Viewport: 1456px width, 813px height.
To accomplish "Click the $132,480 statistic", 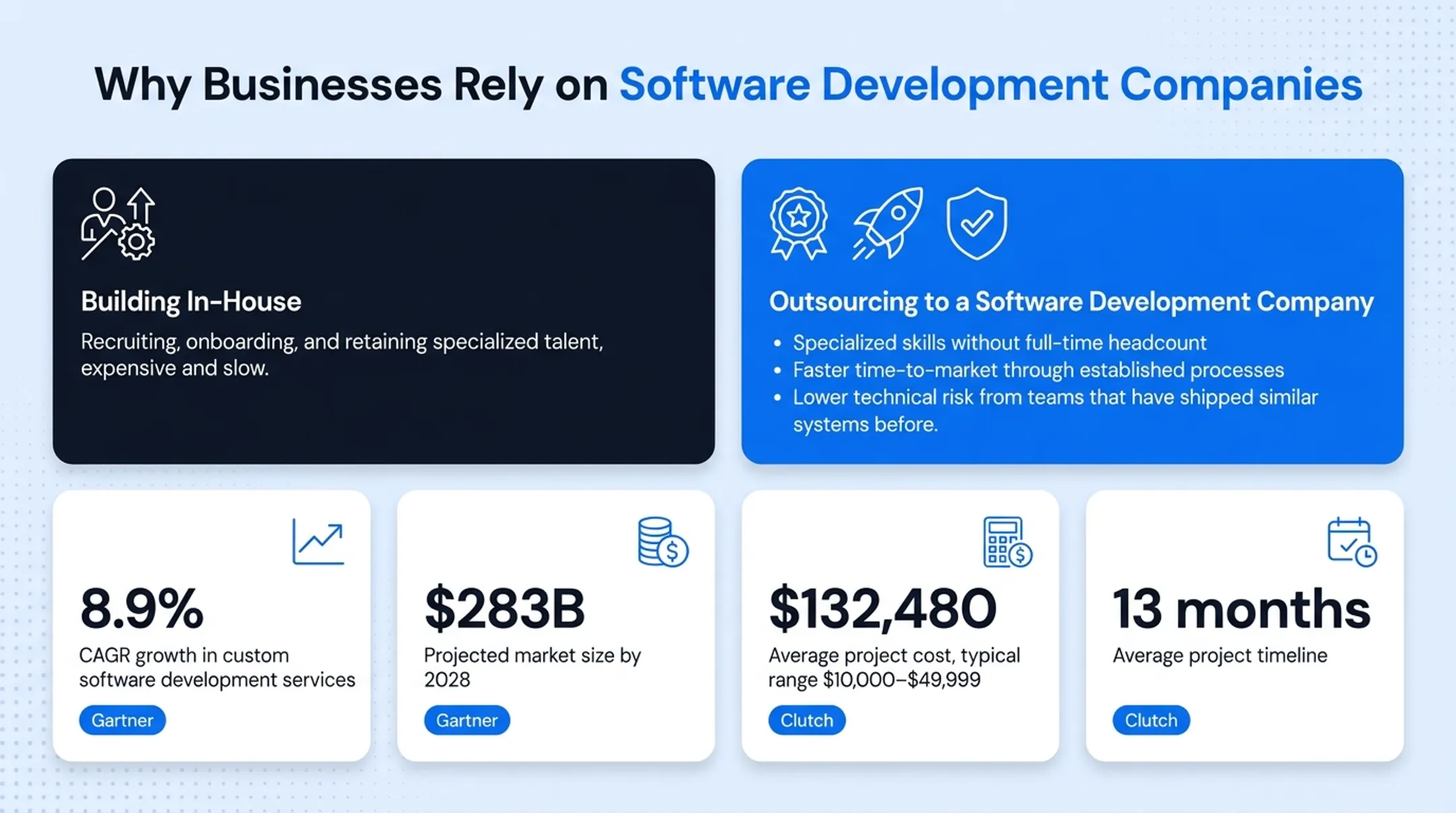I will pos(882,608).
